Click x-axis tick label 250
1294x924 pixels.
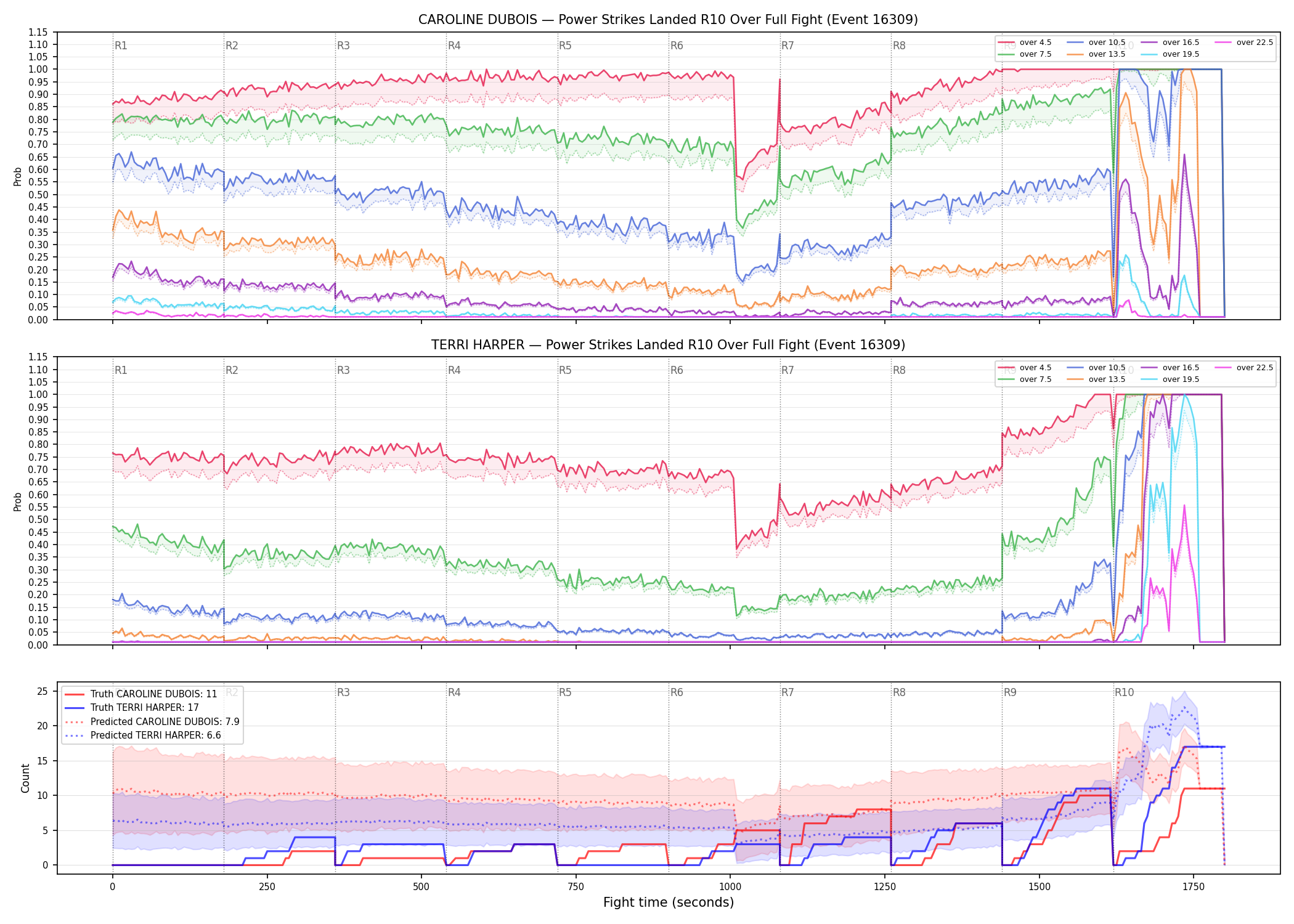pyautogui.click(x=267, y=886)
